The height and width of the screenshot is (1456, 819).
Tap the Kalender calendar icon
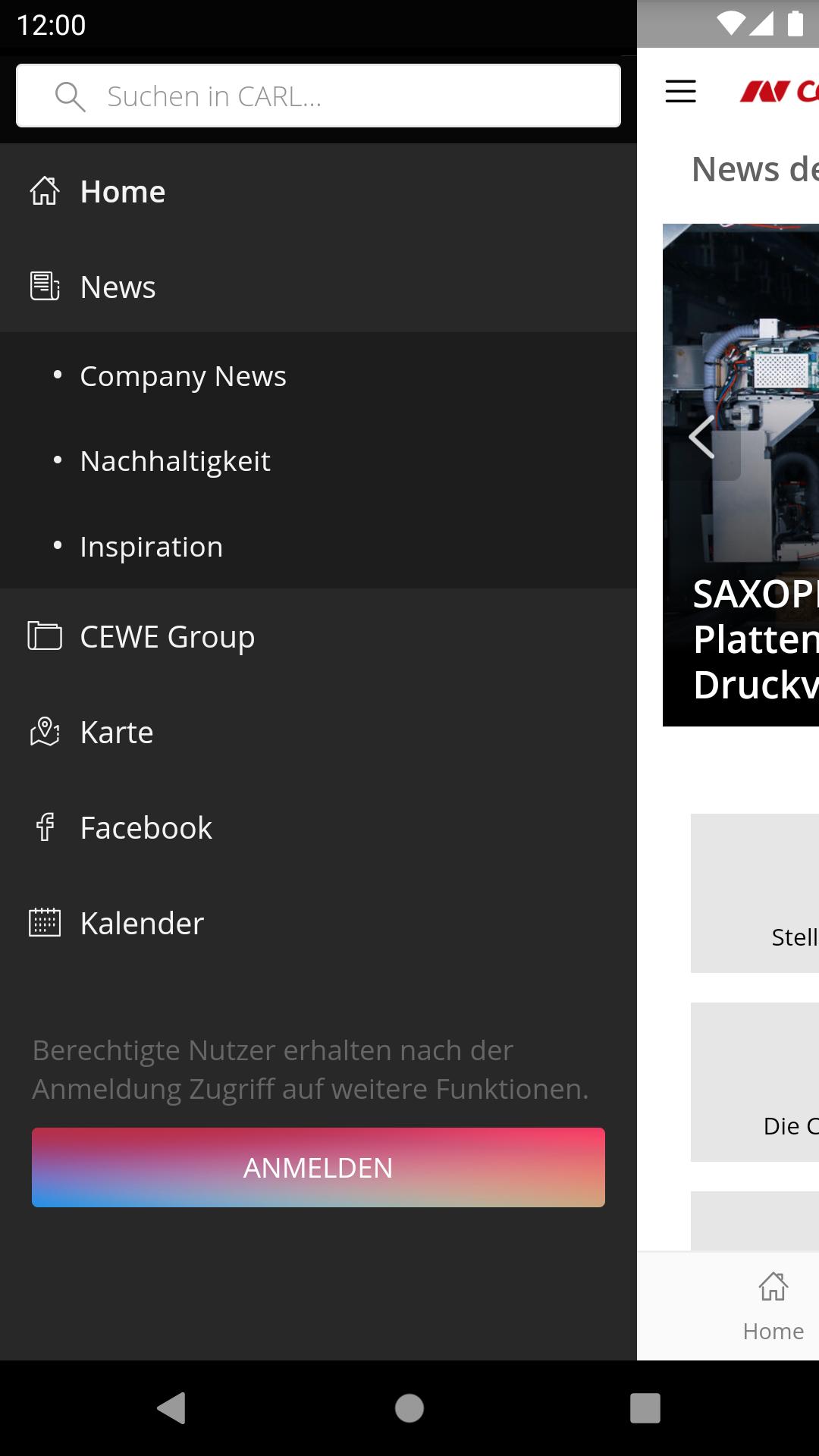click(x=45, y=923)
